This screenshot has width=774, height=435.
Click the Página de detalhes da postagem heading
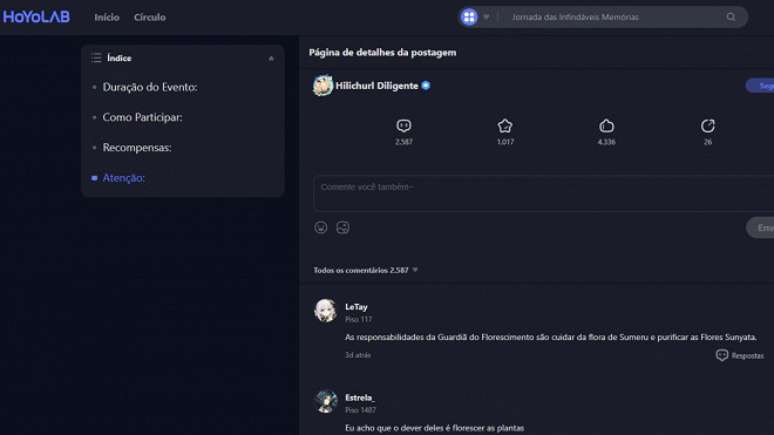[x=383, y=52]
